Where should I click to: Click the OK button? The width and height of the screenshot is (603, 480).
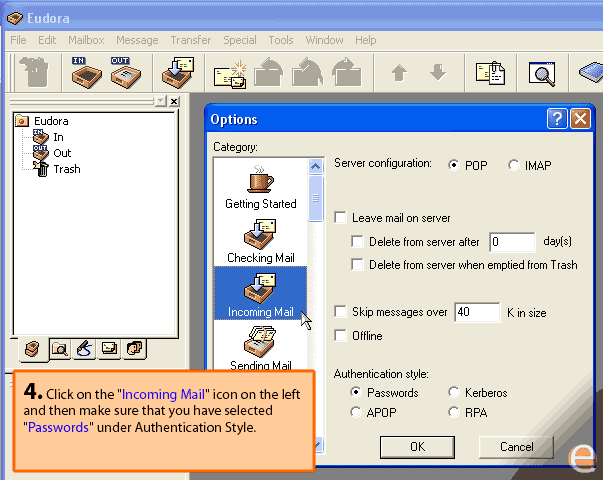pos(417,446)
